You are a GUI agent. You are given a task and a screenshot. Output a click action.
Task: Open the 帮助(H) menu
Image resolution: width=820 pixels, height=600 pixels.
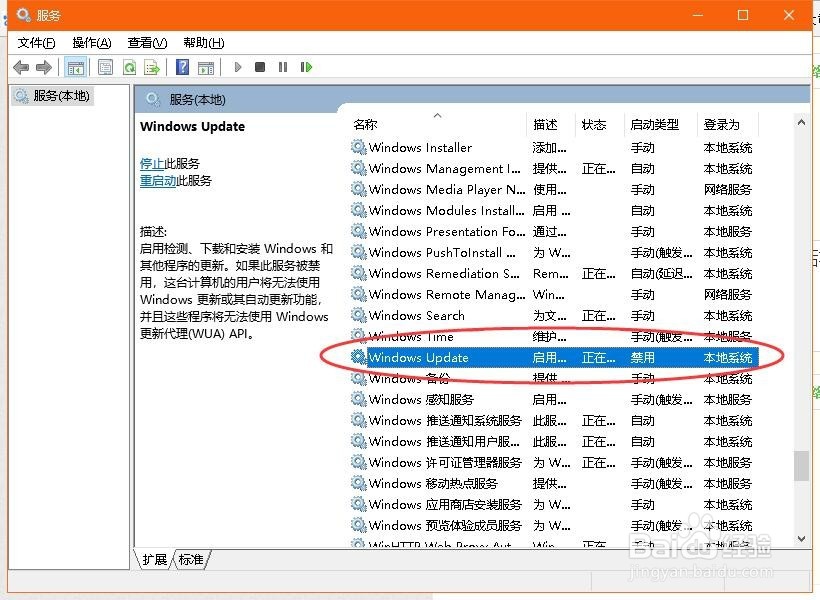point(203,42)
